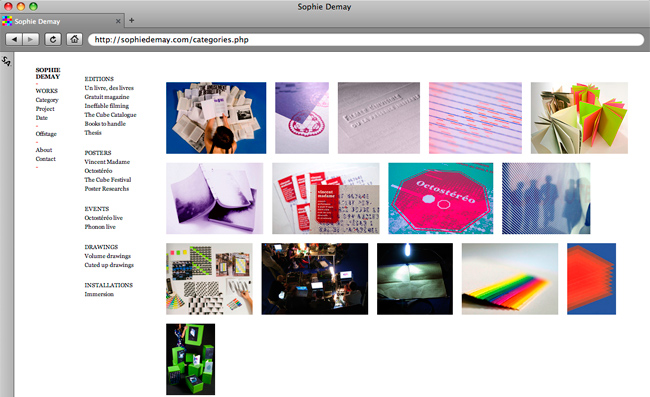Open the WORKS menu link
The height and width of the screenshot is (397, 650).
coord(46,91)
